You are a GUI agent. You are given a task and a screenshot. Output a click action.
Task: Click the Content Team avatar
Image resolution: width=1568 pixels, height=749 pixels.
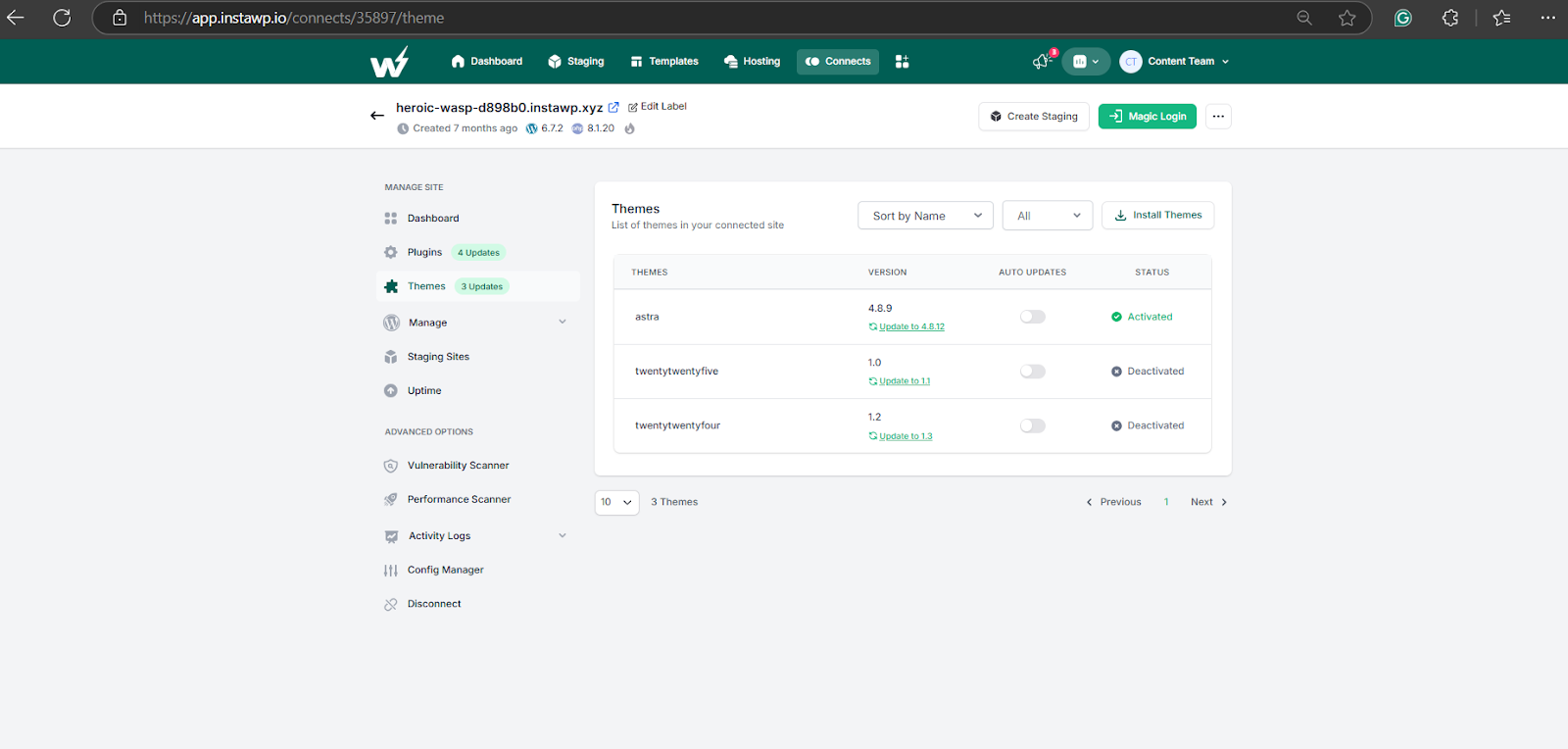pos(1131,62)
